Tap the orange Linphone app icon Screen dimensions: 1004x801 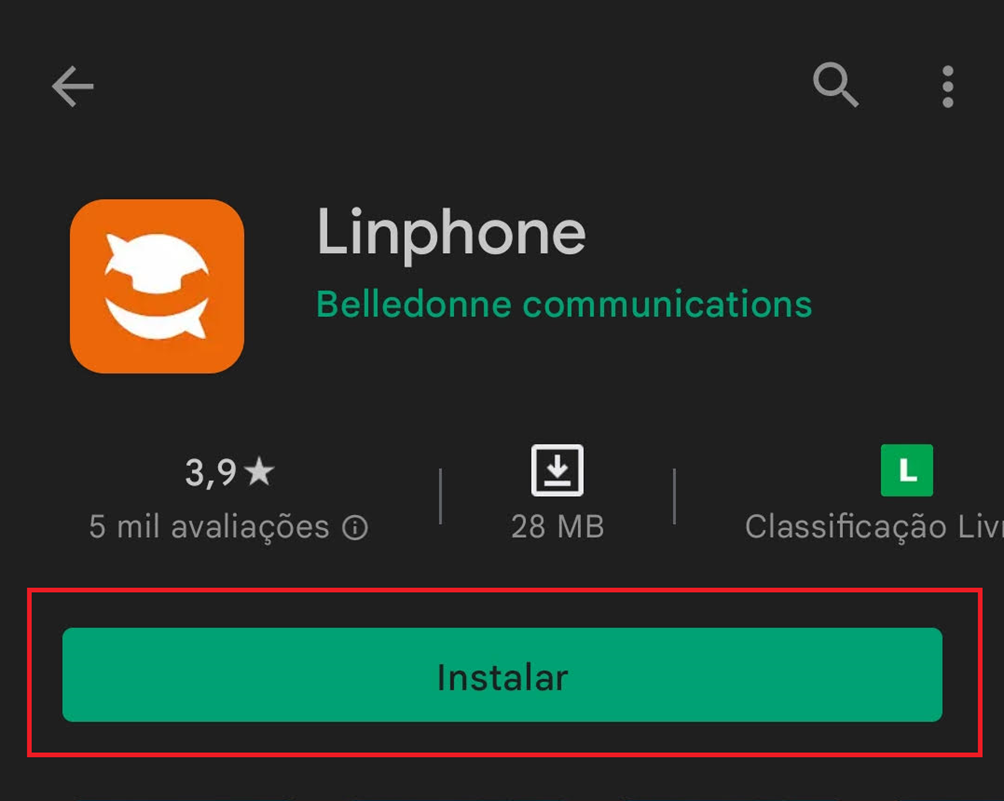[x=157, y=286]
